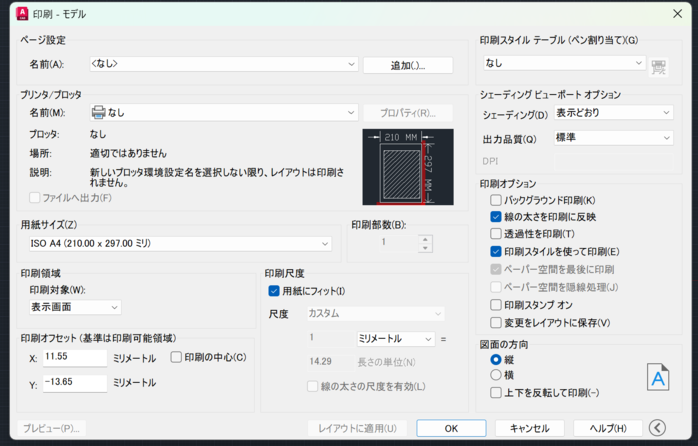Click the レイアウトに適用(U) button

coord(357,428)
